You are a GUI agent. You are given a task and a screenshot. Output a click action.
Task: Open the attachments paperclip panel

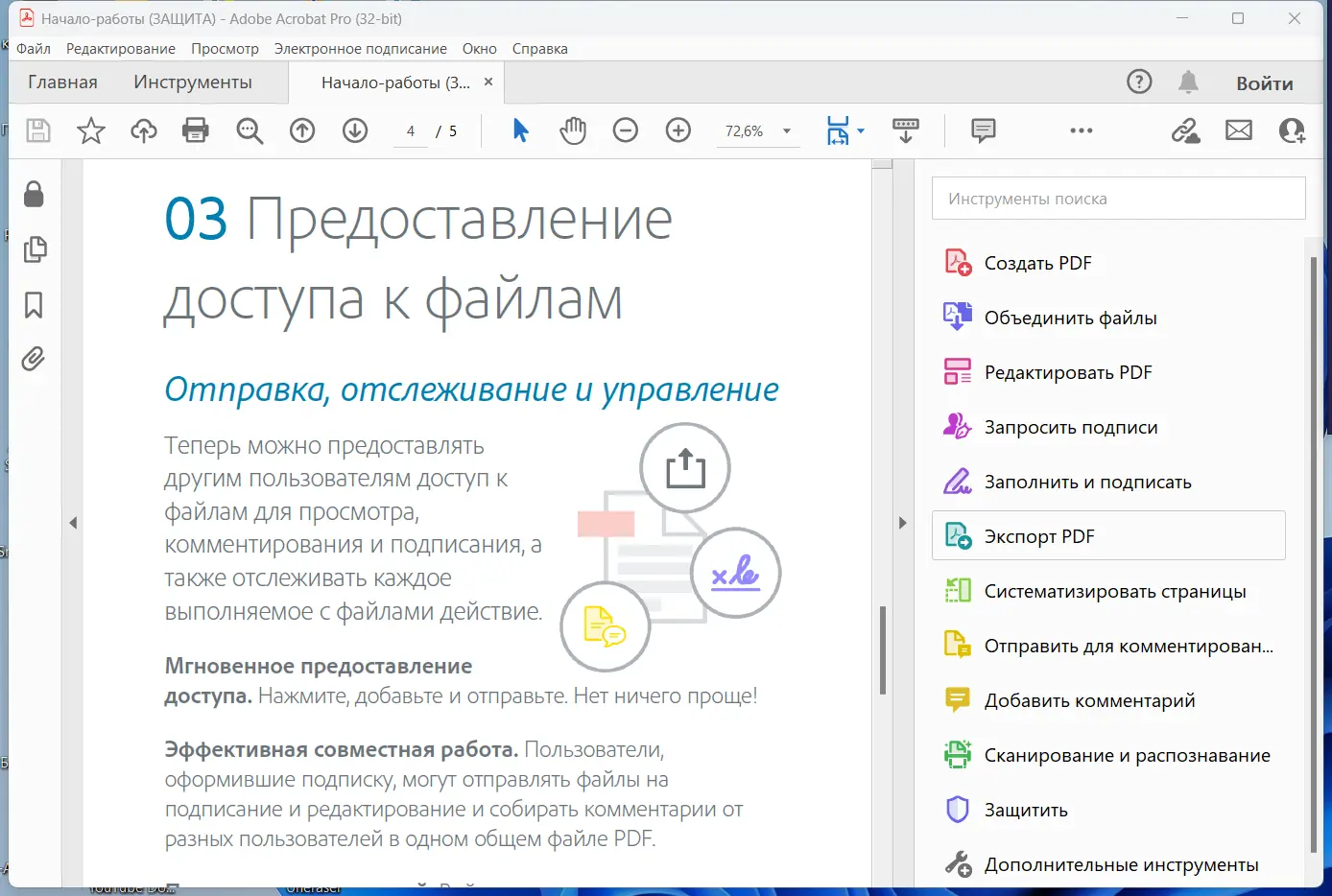[x=34, y=359]
